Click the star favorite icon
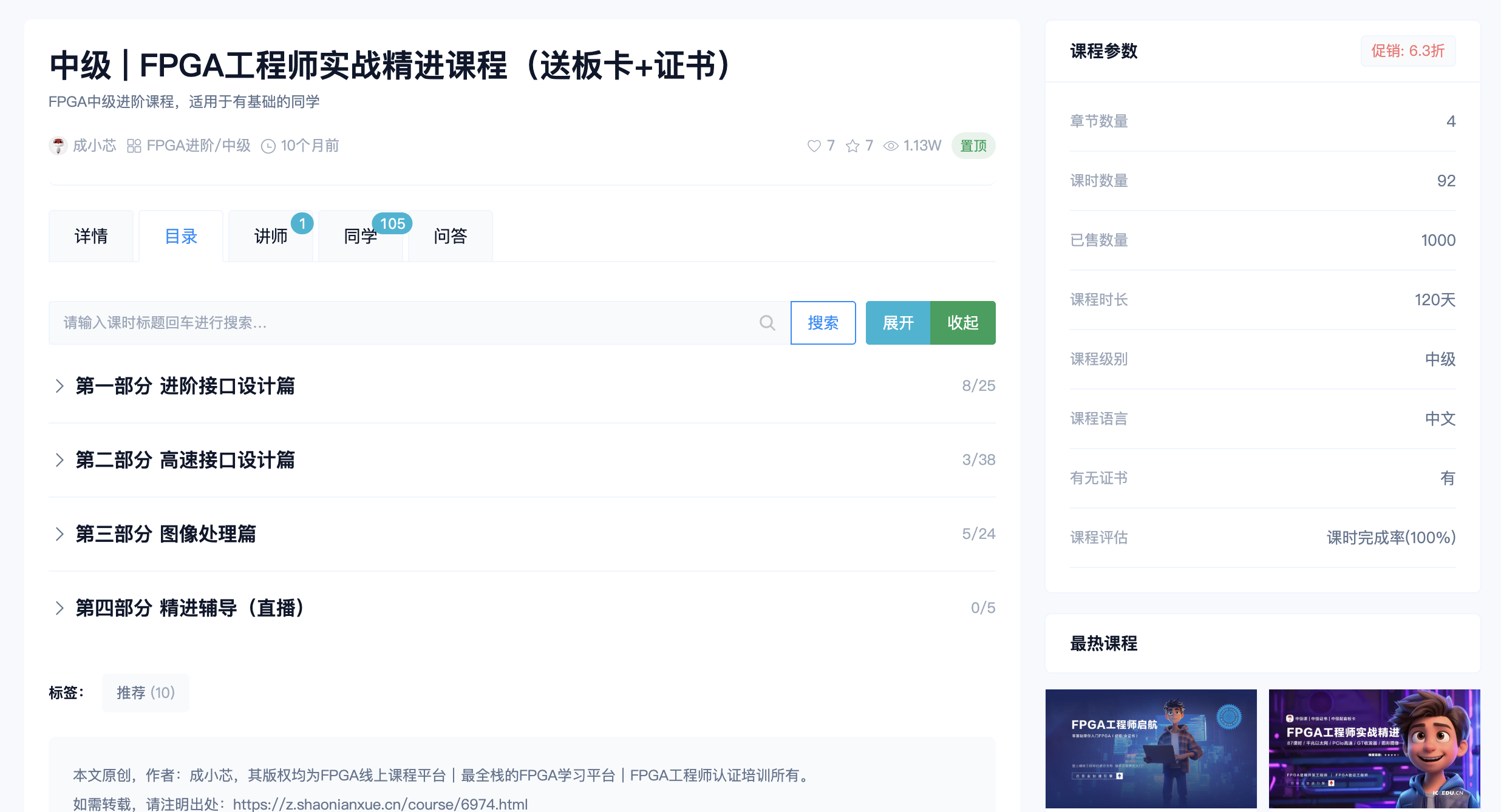The height and width of the screenshot is (812, 1501). pyautogui.click(x=853, y=146)
